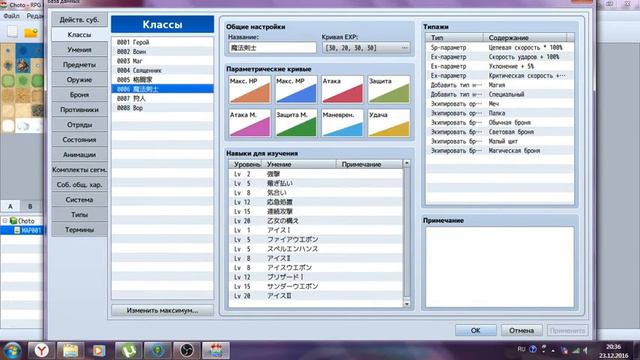Click the skills list scroll down arrow

pyautogui.click(x=407, y=304)
